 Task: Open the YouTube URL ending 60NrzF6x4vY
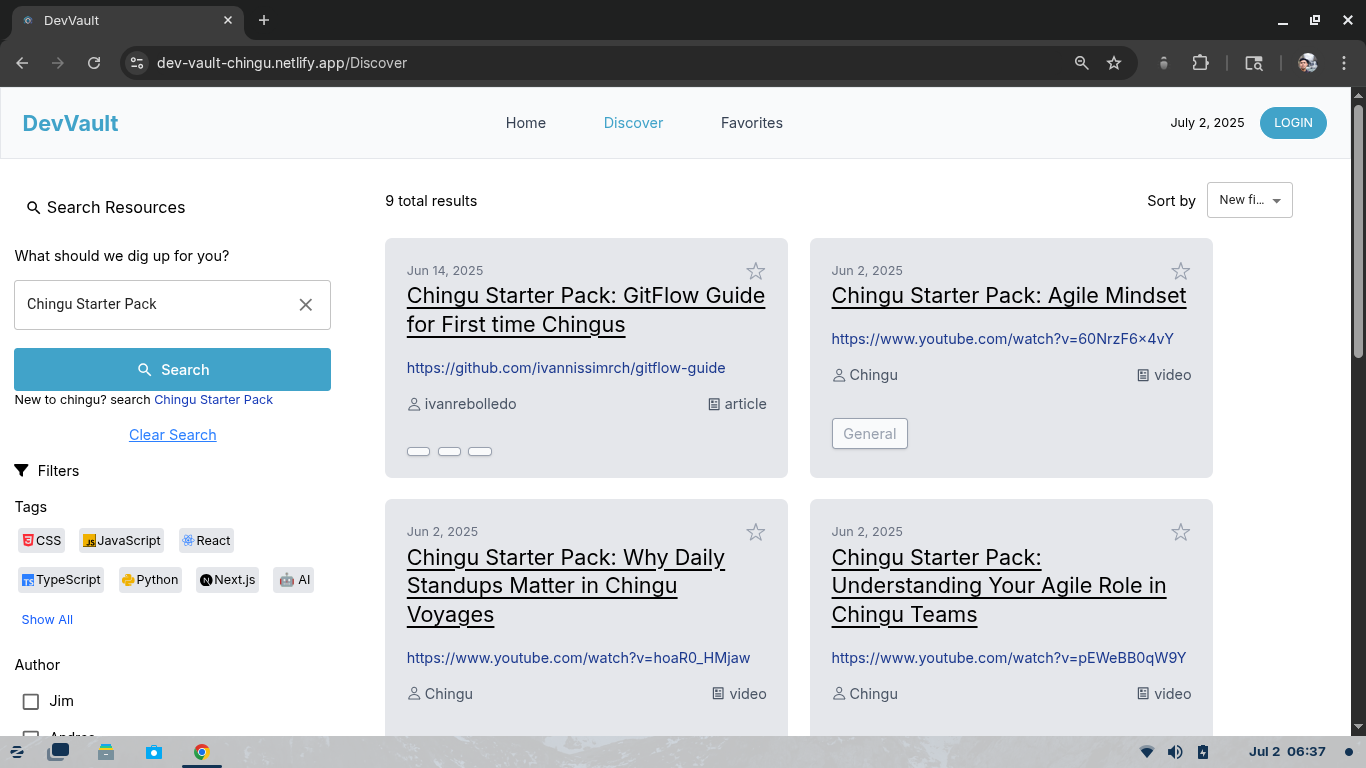1002,339
